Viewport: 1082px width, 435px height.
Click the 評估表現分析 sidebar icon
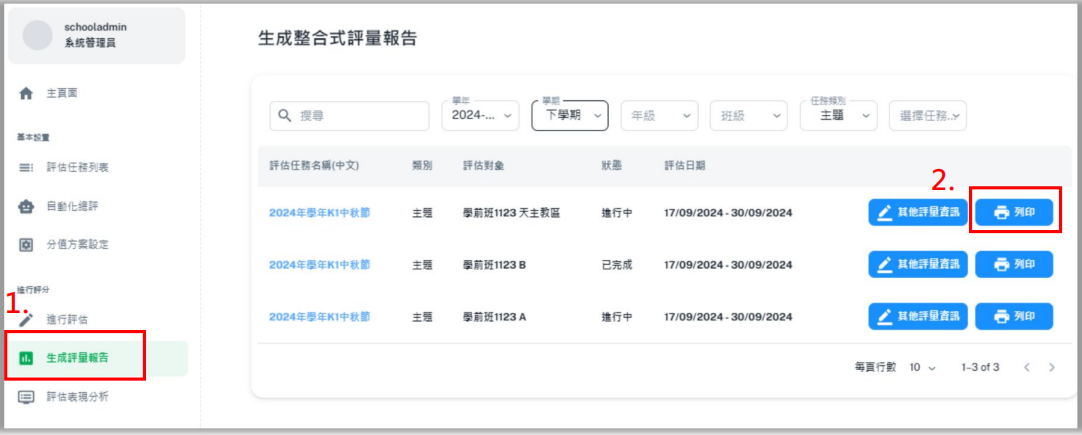coord(27,397)
